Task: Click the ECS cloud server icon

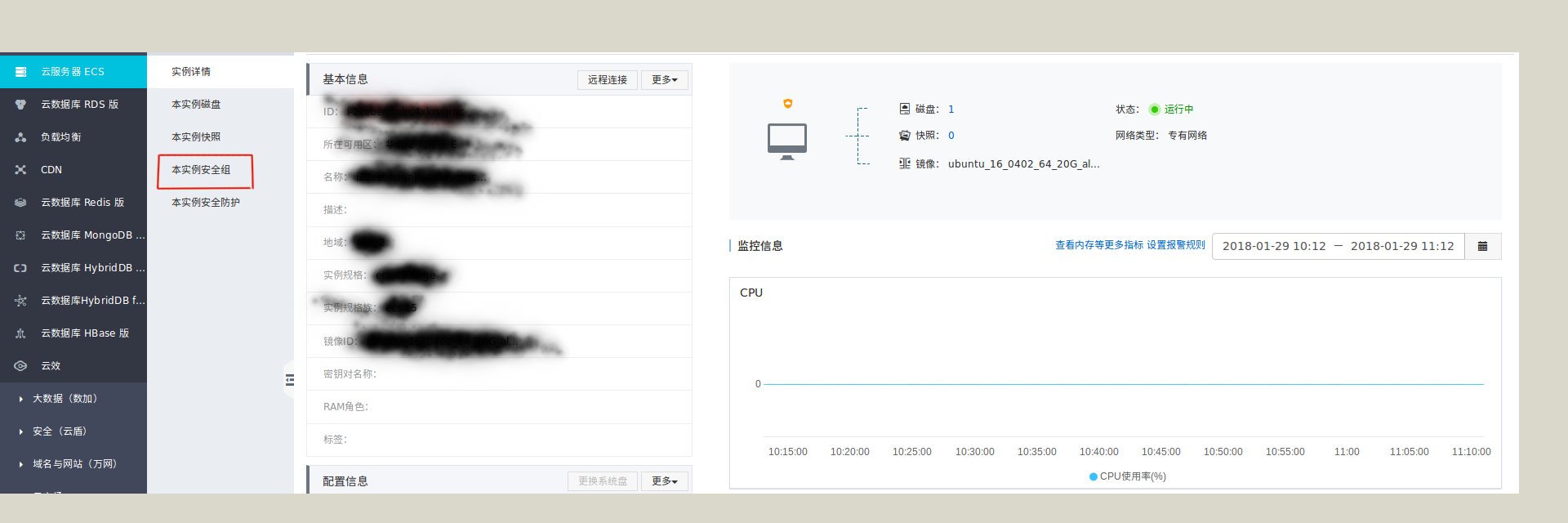Action: 21,72
